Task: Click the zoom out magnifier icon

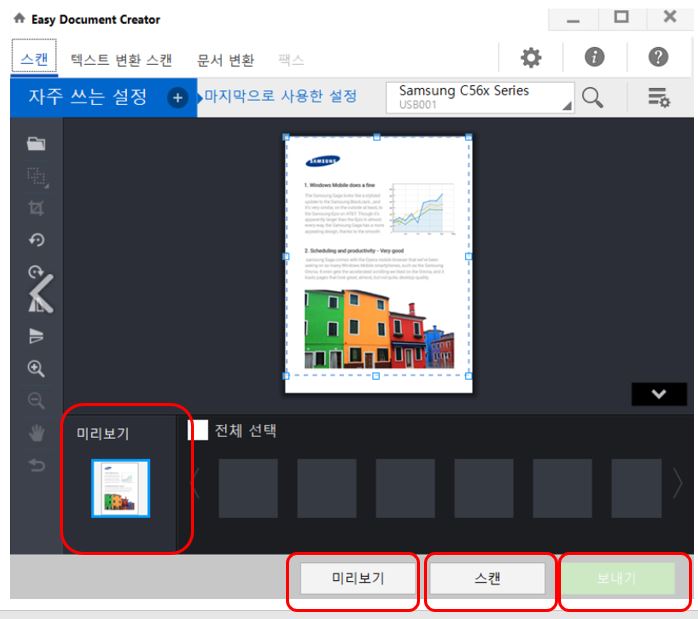Action: click(36, 401)
